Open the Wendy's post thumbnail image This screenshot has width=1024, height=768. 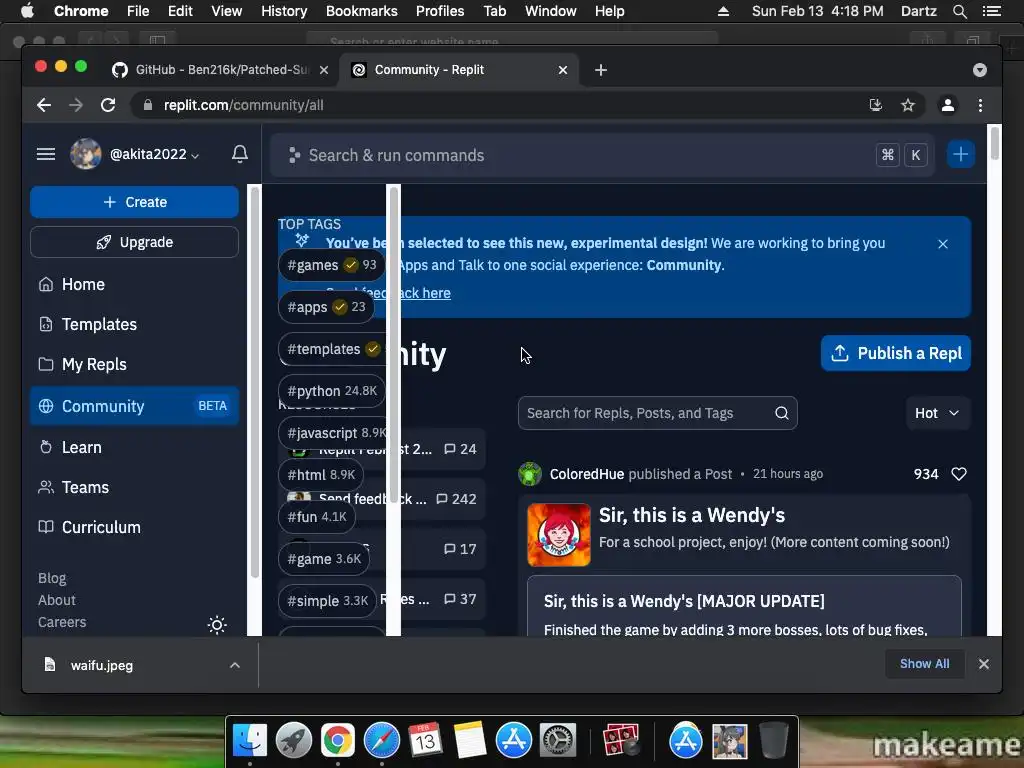(558, 534)
